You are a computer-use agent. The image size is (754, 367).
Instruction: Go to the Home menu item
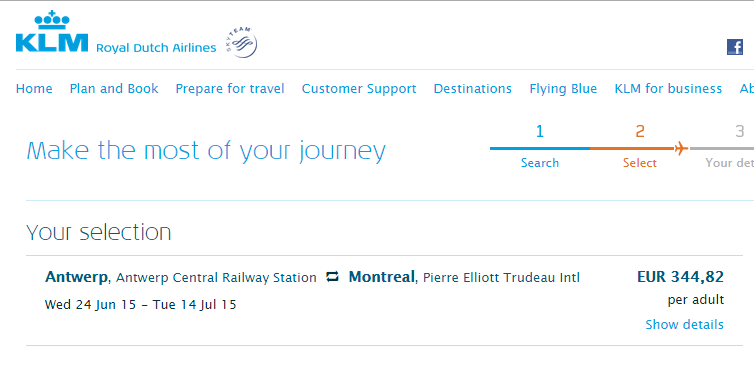pos(34,89)
